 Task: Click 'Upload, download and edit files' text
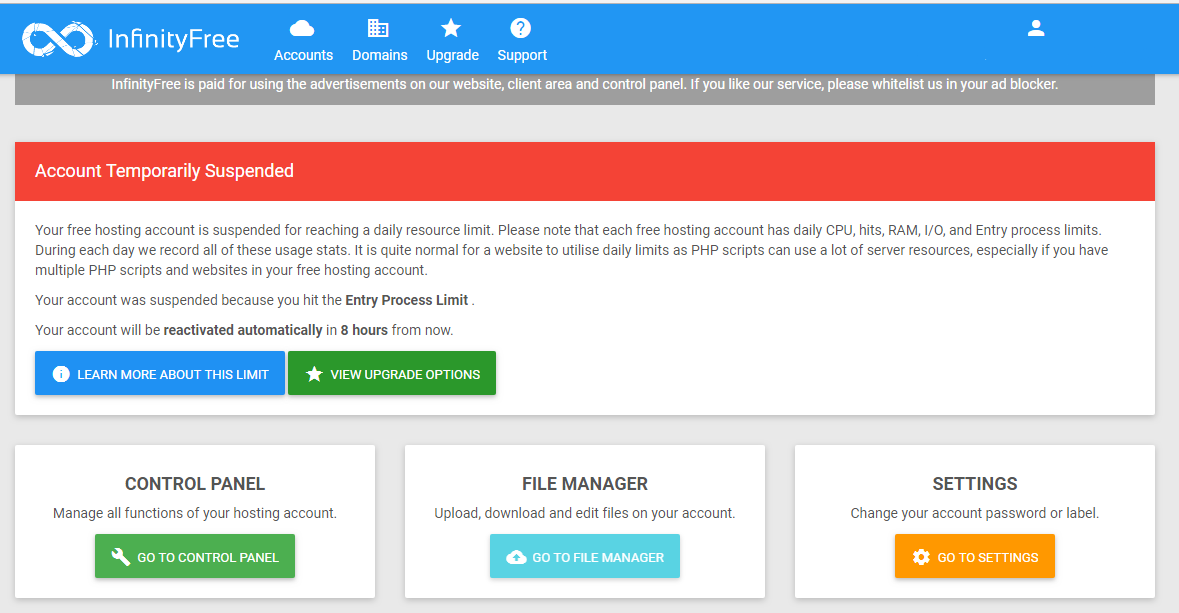pos(585,513)
